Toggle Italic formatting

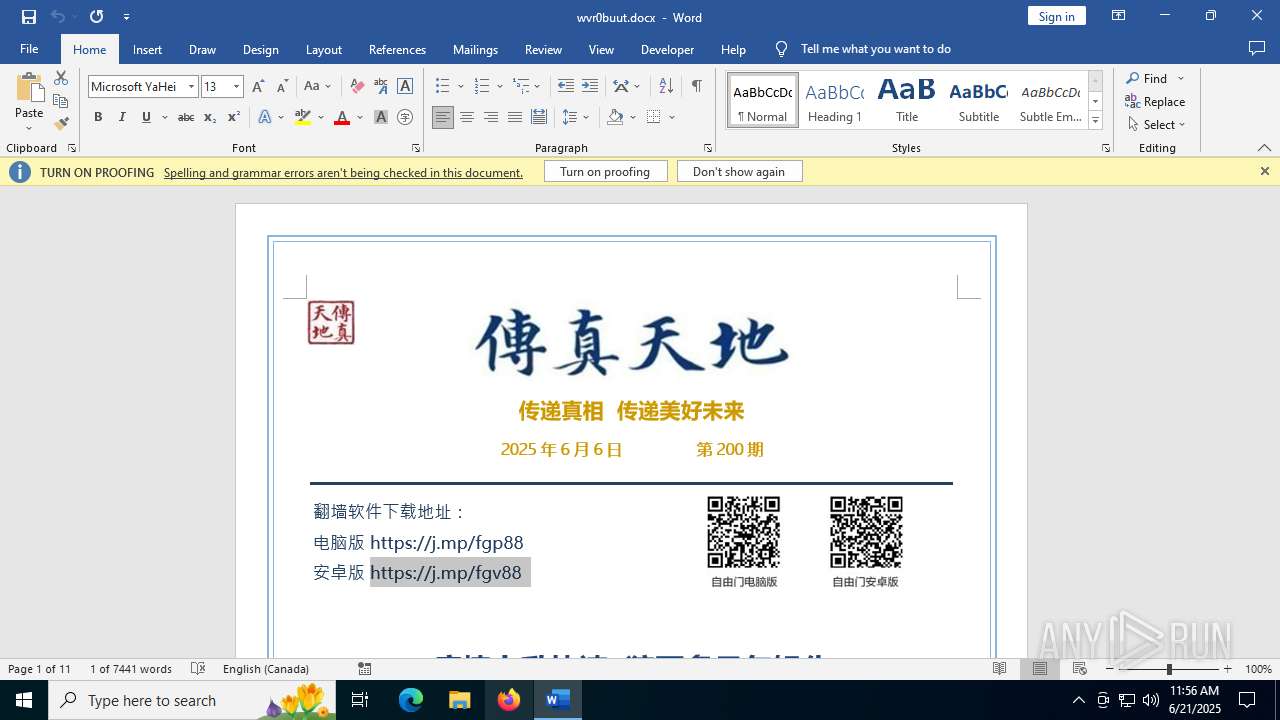[x=122, y=117]
